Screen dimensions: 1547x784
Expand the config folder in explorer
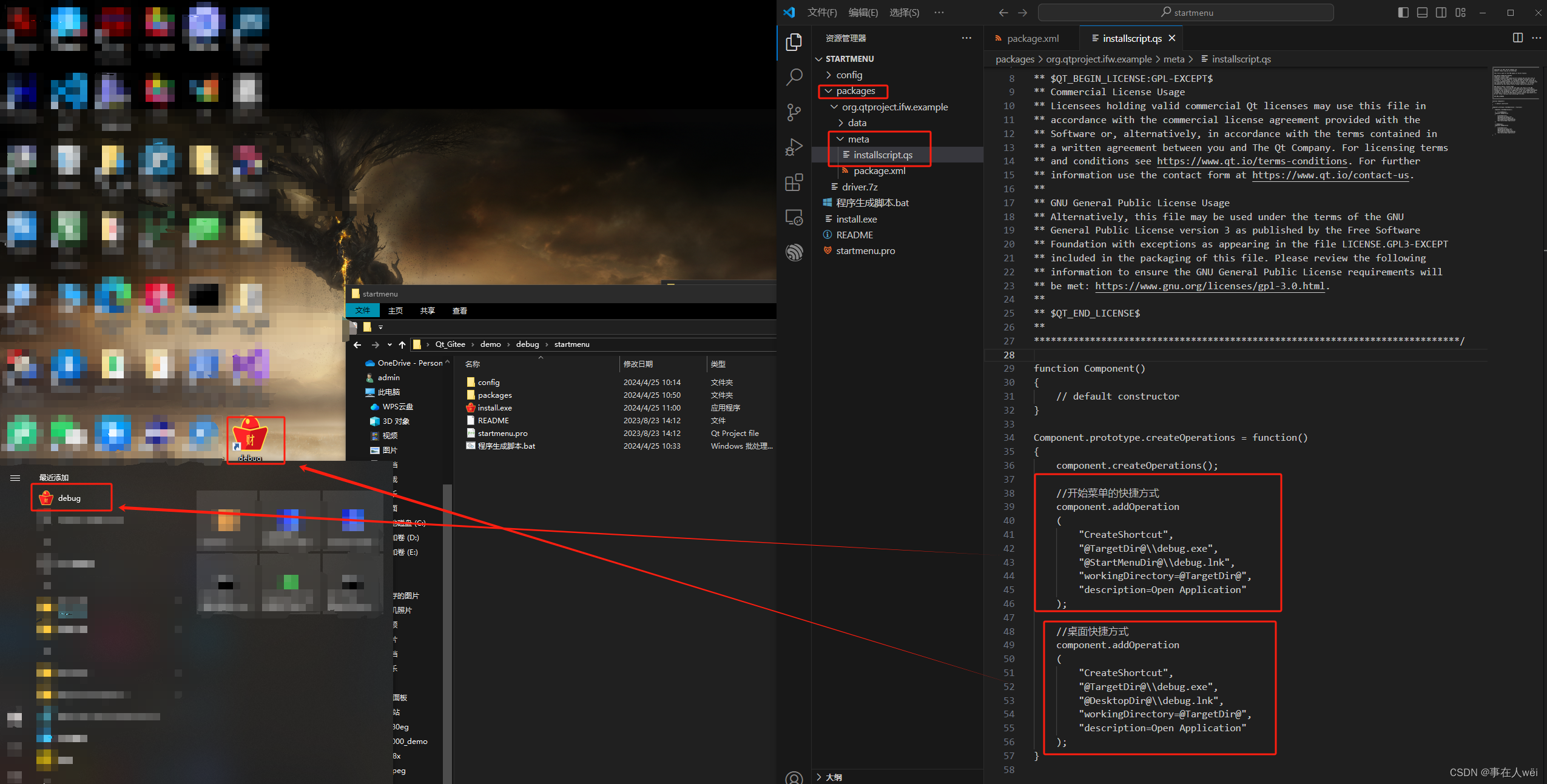click(849, 75)
